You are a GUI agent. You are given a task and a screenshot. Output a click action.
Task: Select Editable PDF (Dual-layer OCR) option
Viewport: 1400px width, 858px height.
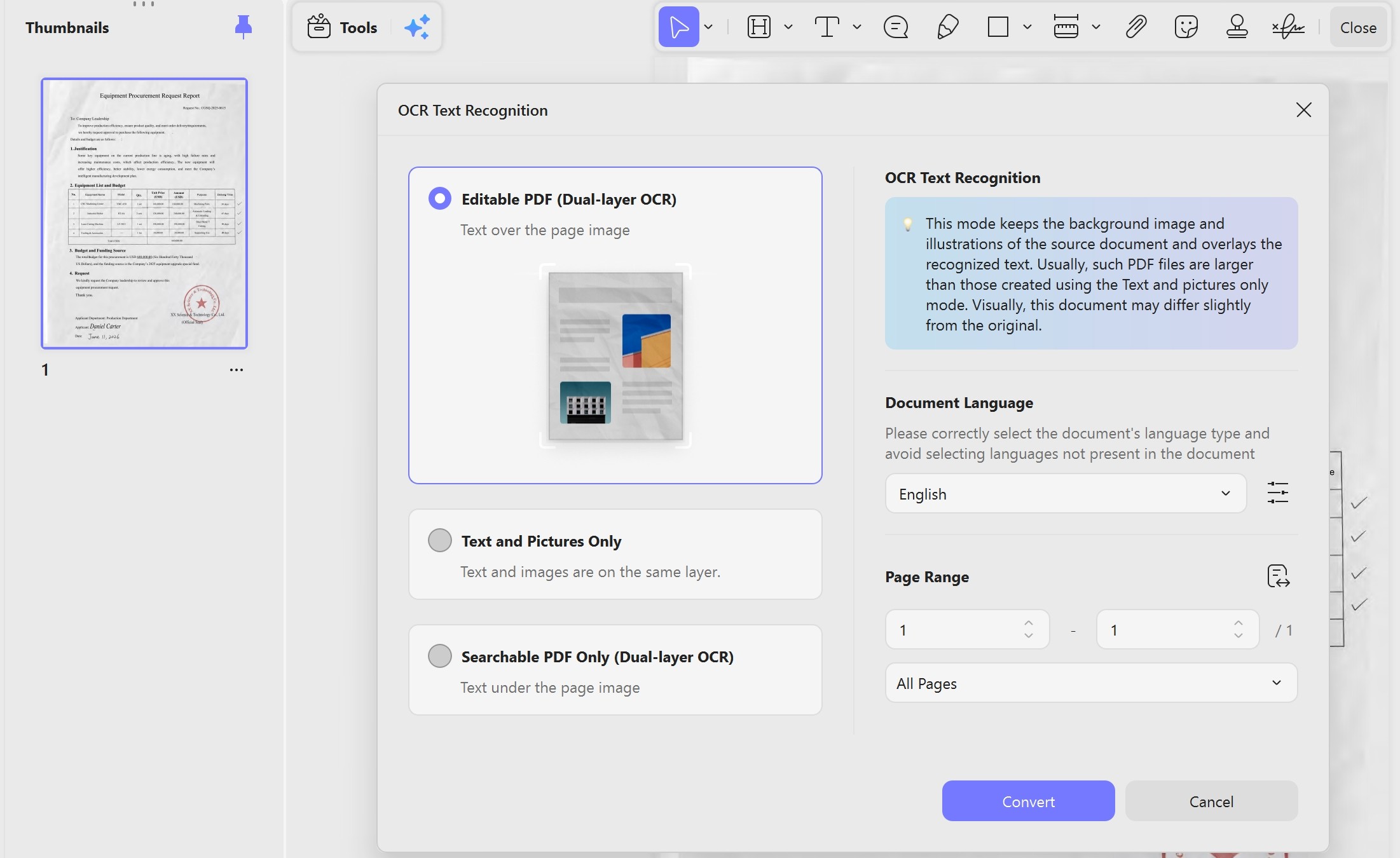pos(615,325)
